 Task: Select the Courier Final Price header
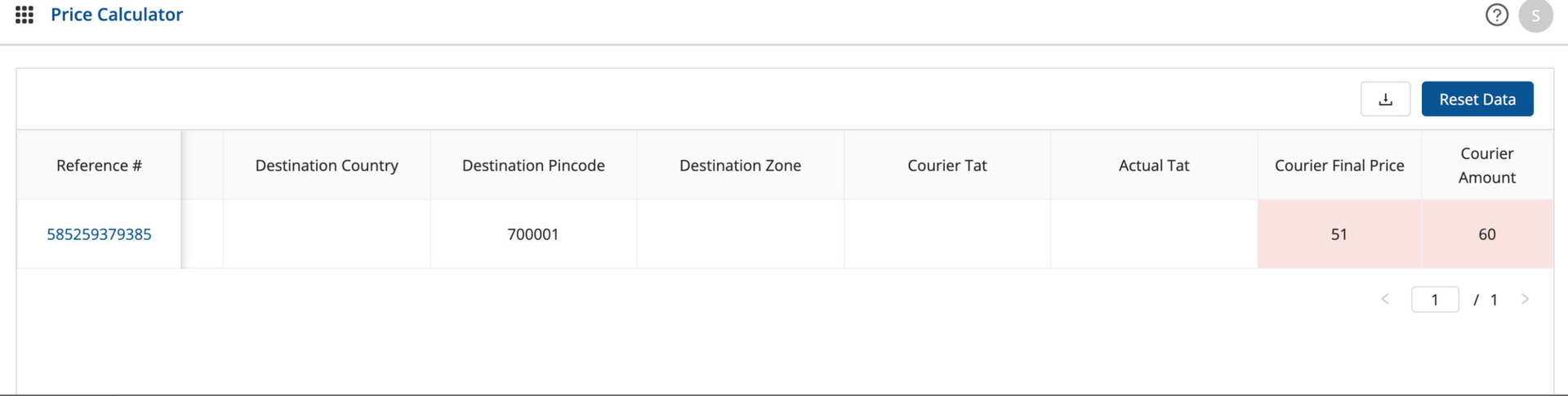[1339, 166]
